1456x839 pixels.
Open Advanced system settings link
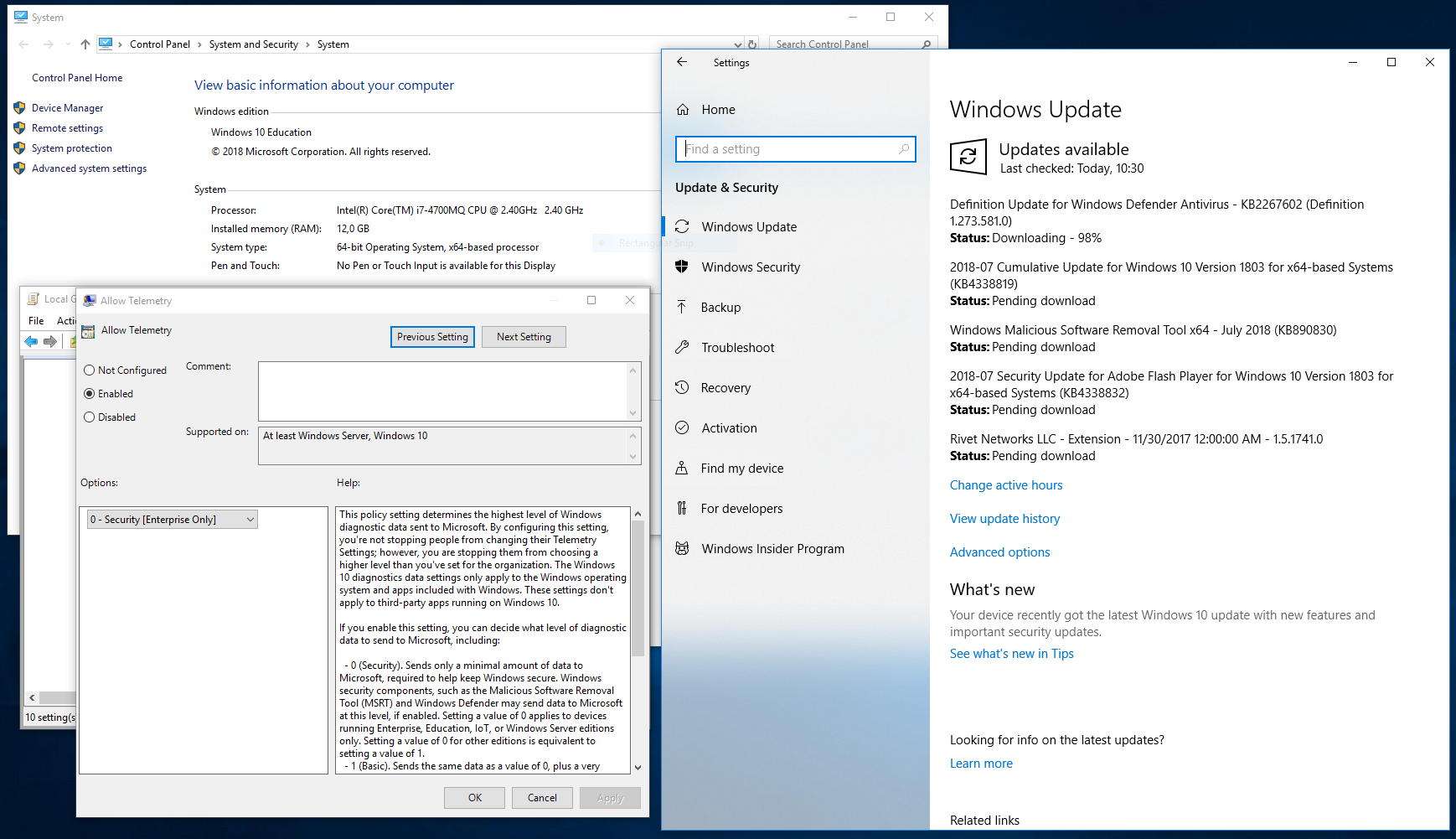pos(89,168)
